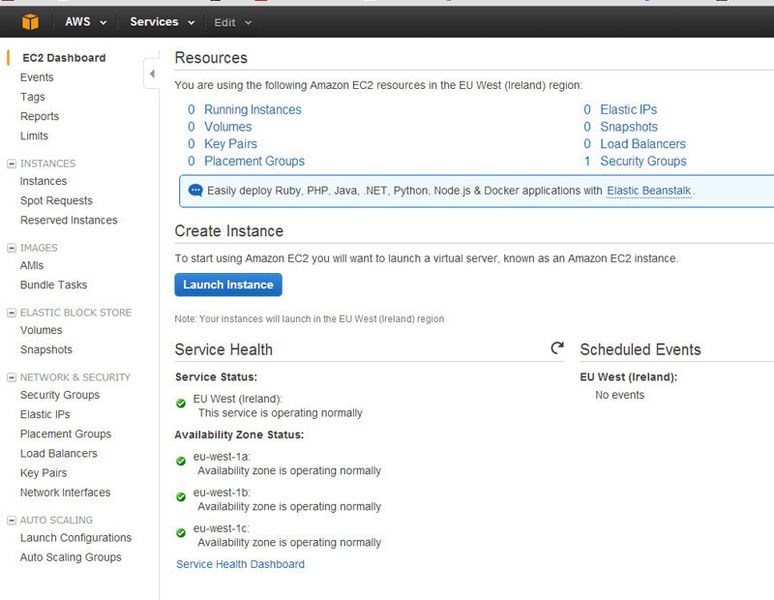Click the 'Create Instance' heading
This screenshot has height=600, width=774.
point(229,231)
